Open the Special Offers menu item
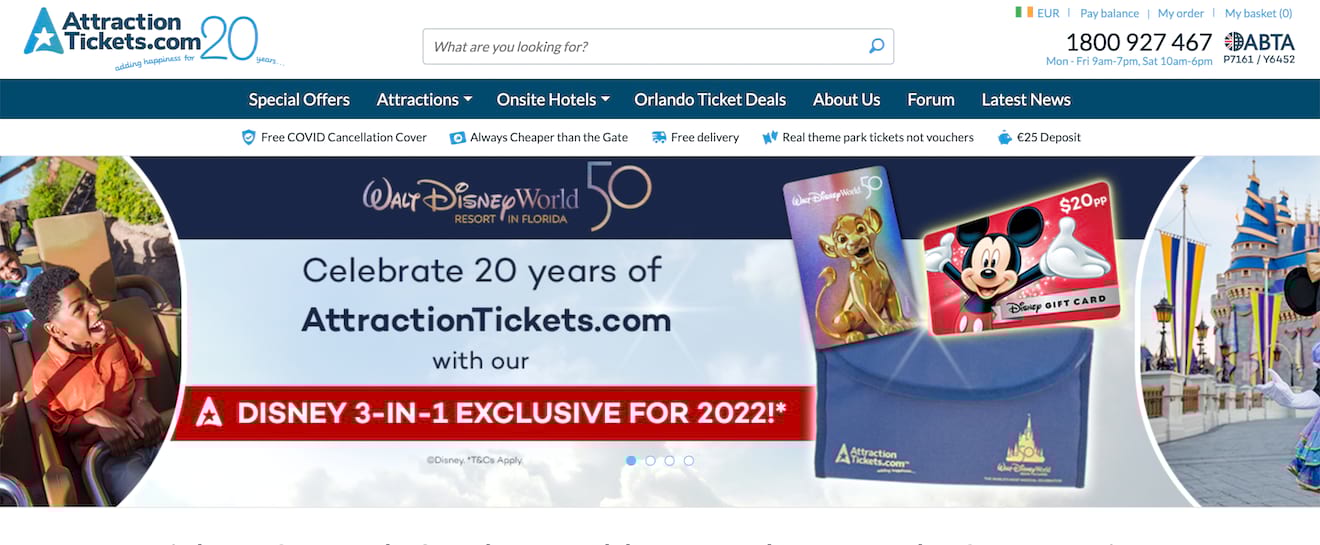 (299, 99)
